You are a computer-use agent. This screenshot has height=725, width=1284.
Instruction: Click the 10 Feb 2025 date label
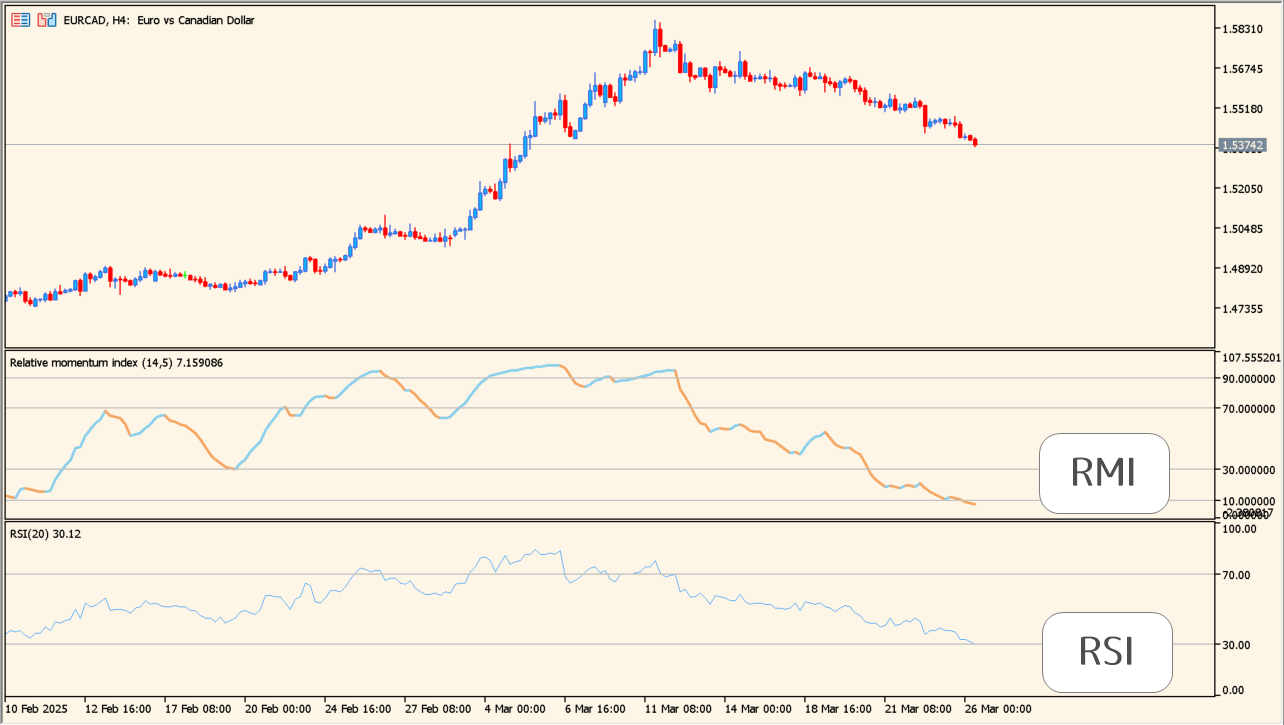pos(38,708)
